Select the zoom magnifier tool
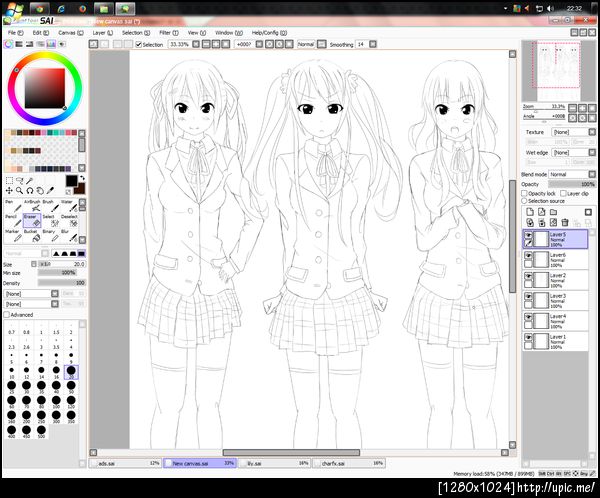 click(20, 190)
